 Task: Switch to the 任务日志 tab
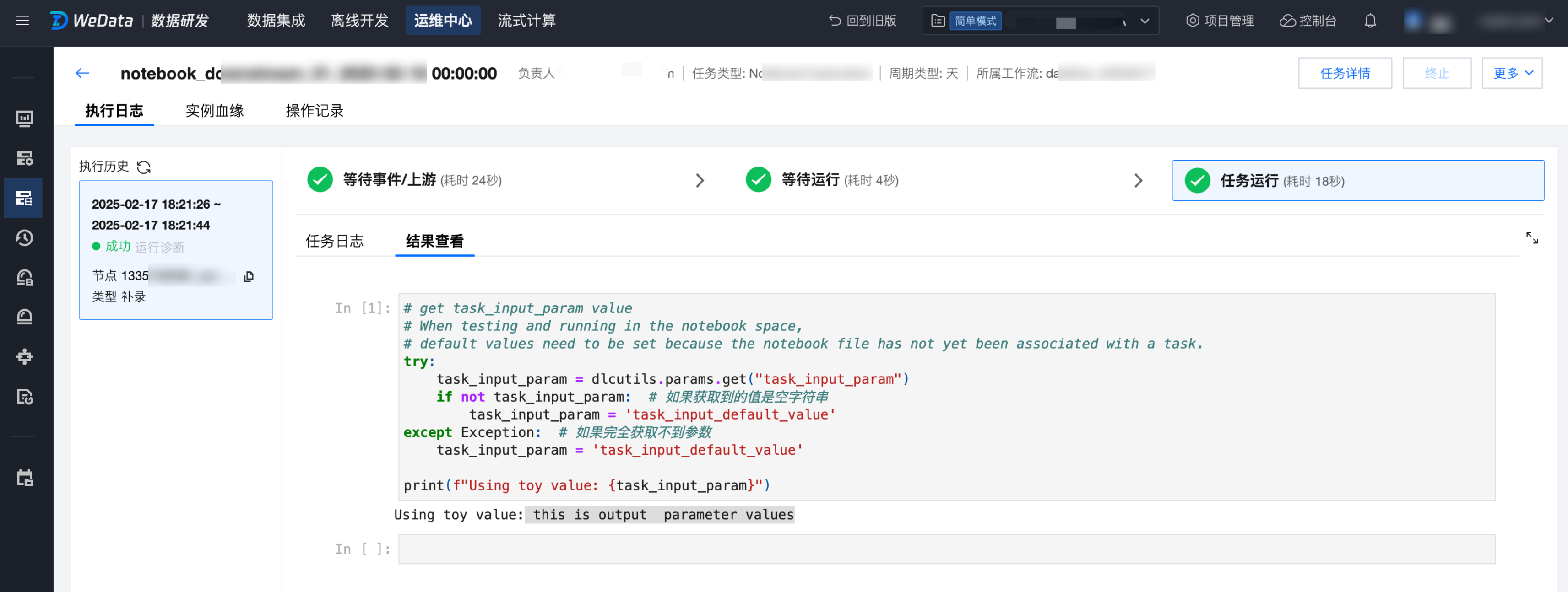click(334, 242)
